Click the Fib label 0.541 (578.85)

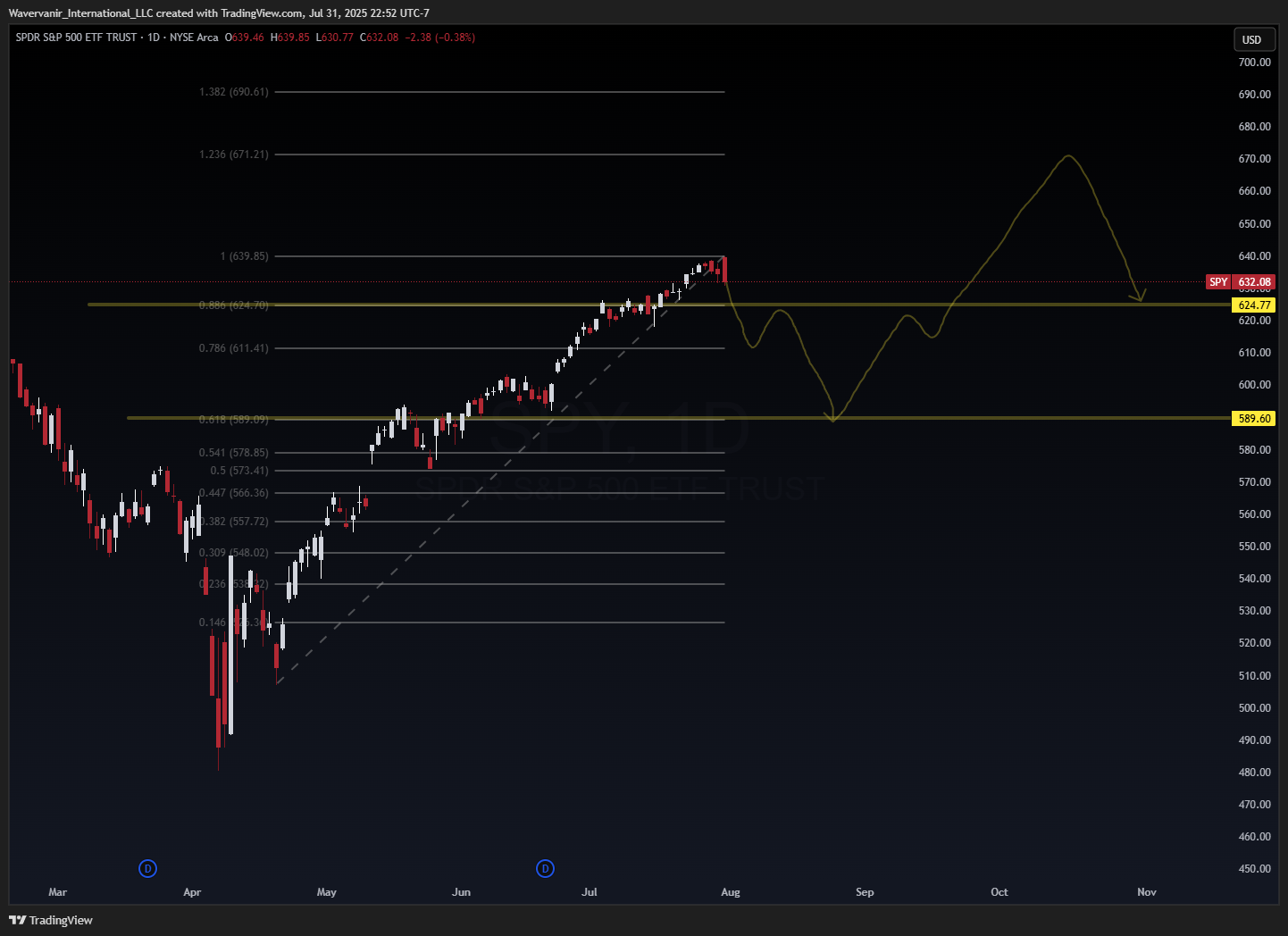tap(234, 453)
